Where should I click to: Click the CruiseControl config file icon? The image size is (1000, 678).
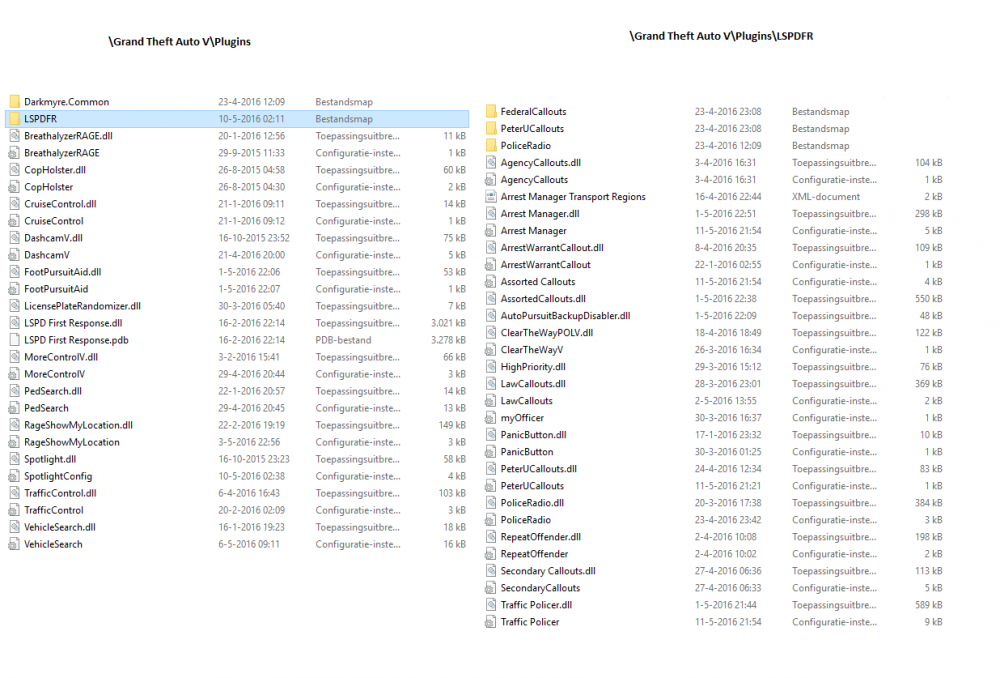point(14,221)
